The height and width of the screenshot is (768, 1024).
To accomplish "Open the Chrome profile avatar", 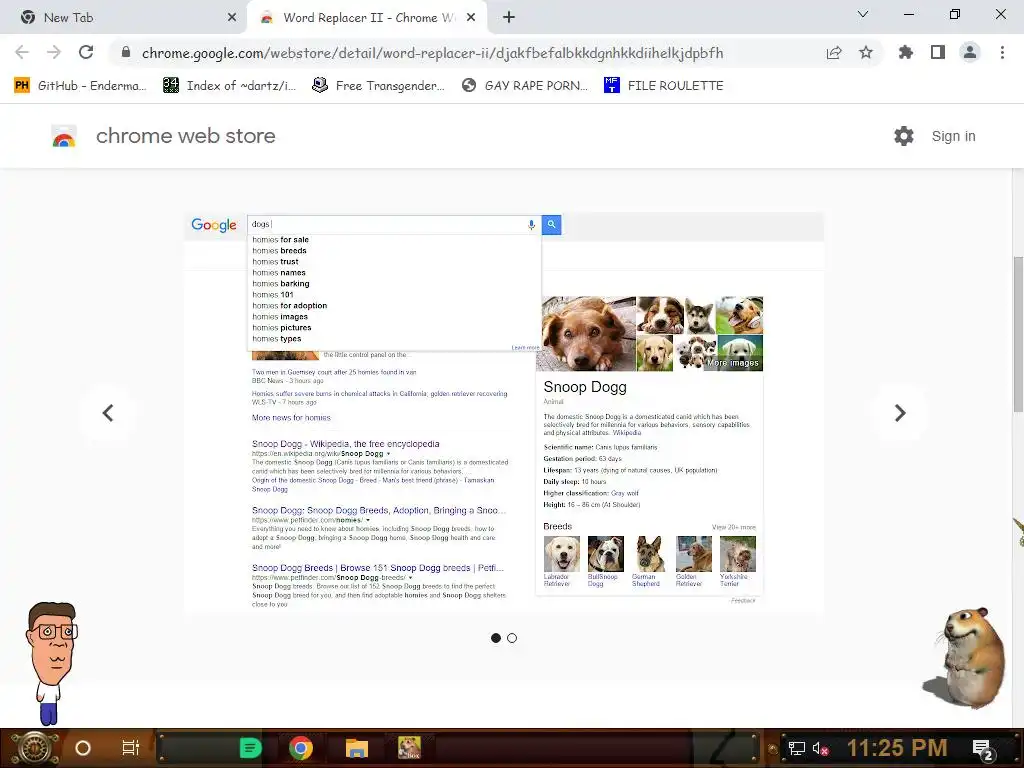I will click(x=970, y=52).
